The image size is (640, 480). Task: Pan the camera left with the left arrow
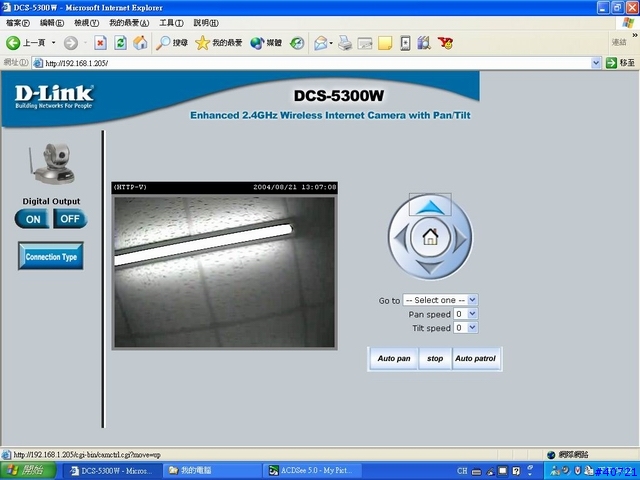pos(400,237)
